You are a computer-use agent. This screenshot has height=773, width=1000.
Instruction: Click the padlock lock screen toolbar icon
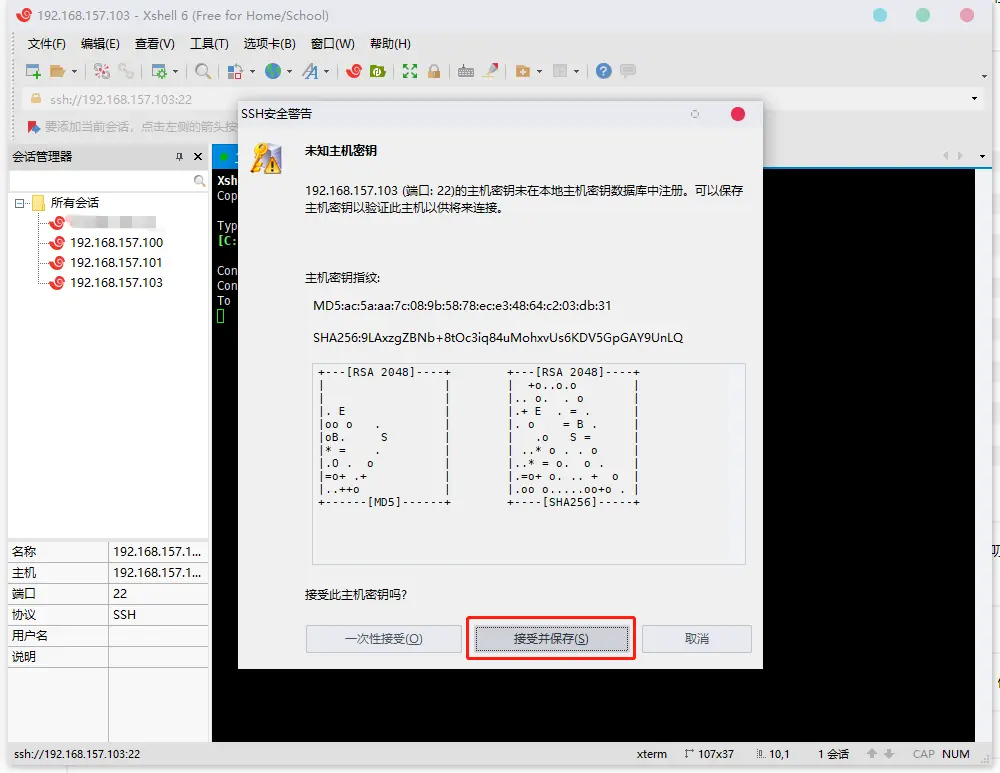(x=434, y=71)
